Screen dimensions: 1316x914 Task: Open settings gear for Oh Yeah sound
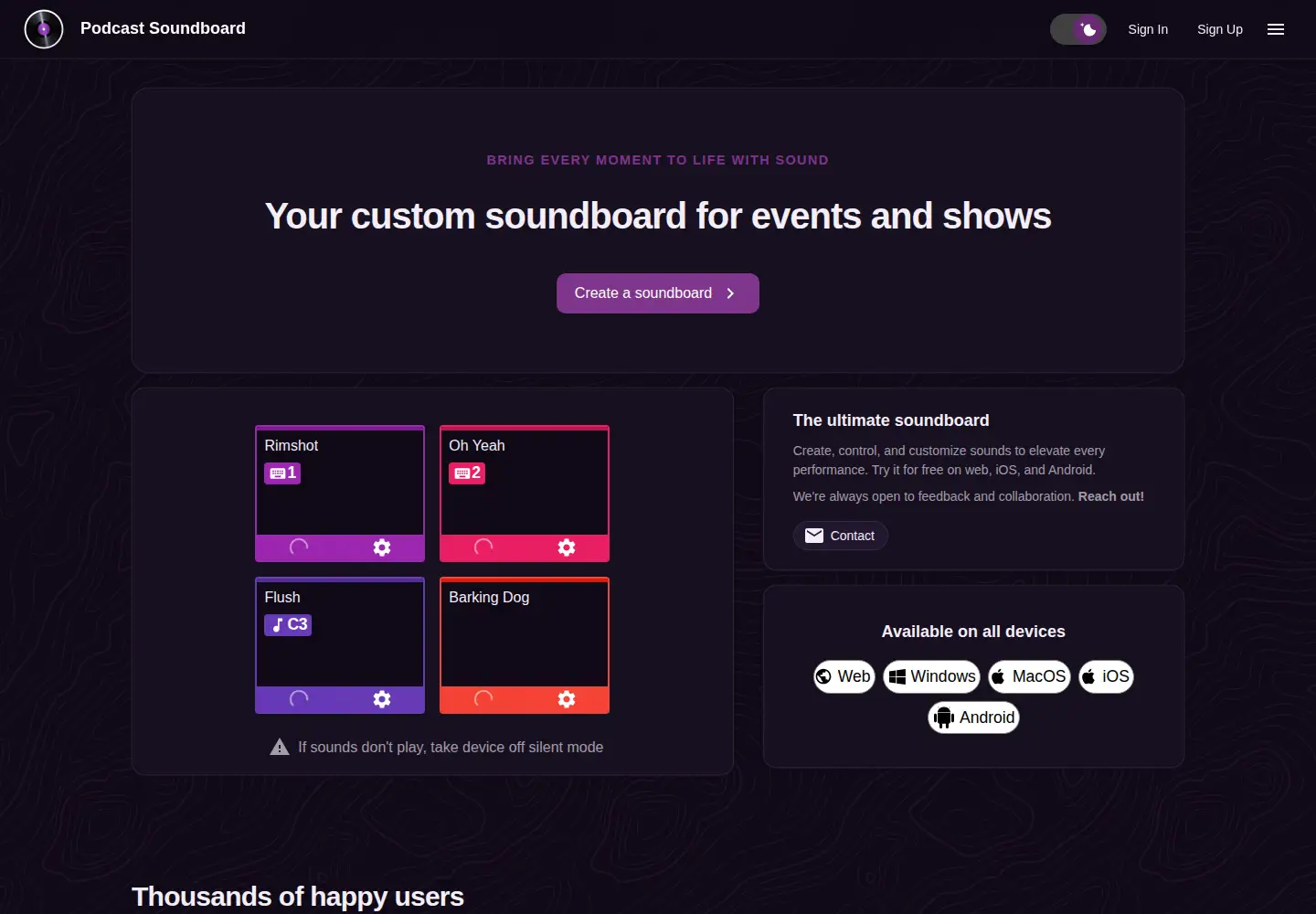coord(567,547)
